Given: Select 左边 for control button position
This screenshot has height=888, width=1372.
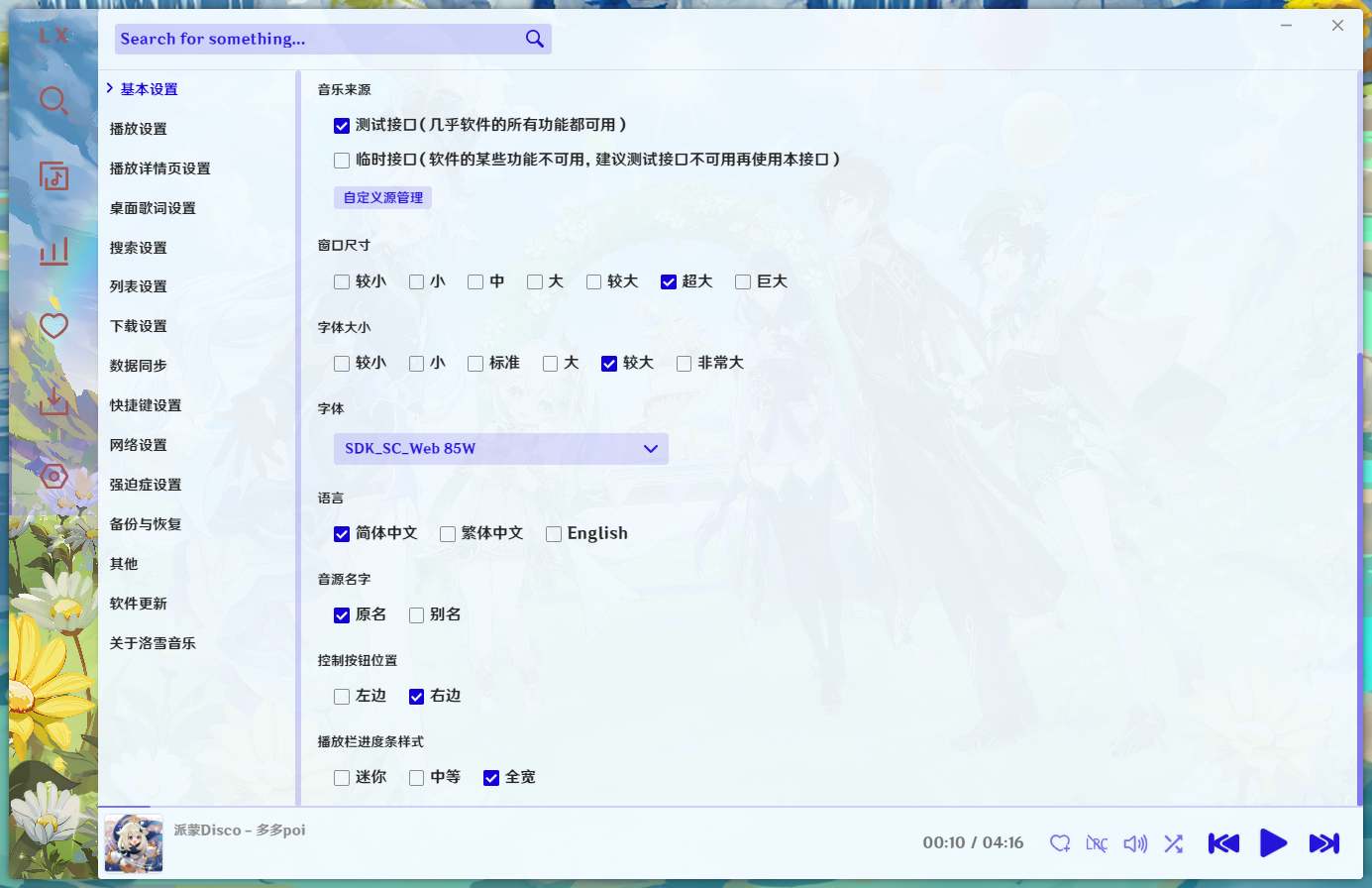Looking at the screenshot, I should (x=342, y=697).
